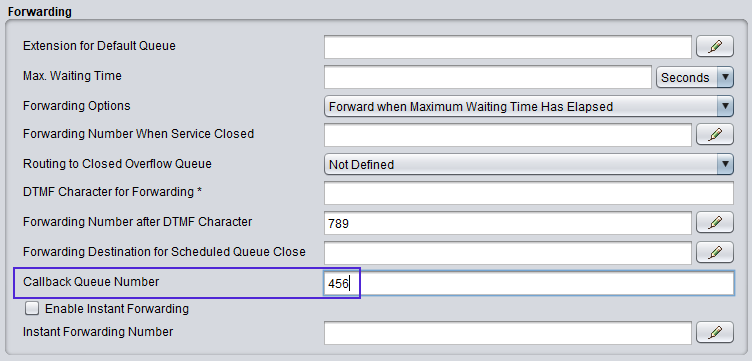Expand the Forwarding Options dropdown

pyautogui.click(x=529, y=106)
